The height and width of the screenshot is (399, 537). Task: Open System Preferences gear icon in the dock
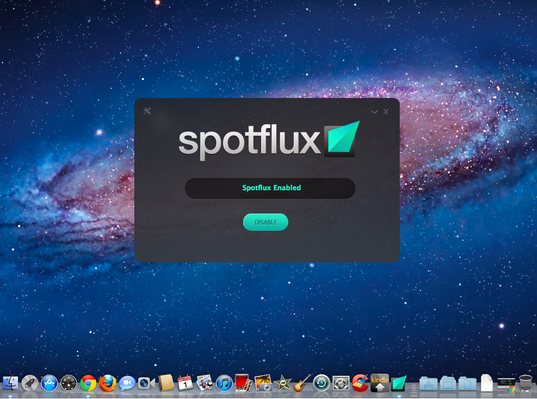point(341,383)
